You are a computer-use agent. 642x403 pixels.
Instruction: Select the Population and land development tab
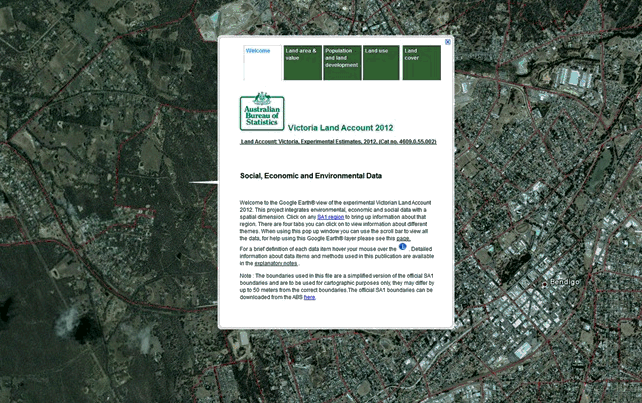341,62
